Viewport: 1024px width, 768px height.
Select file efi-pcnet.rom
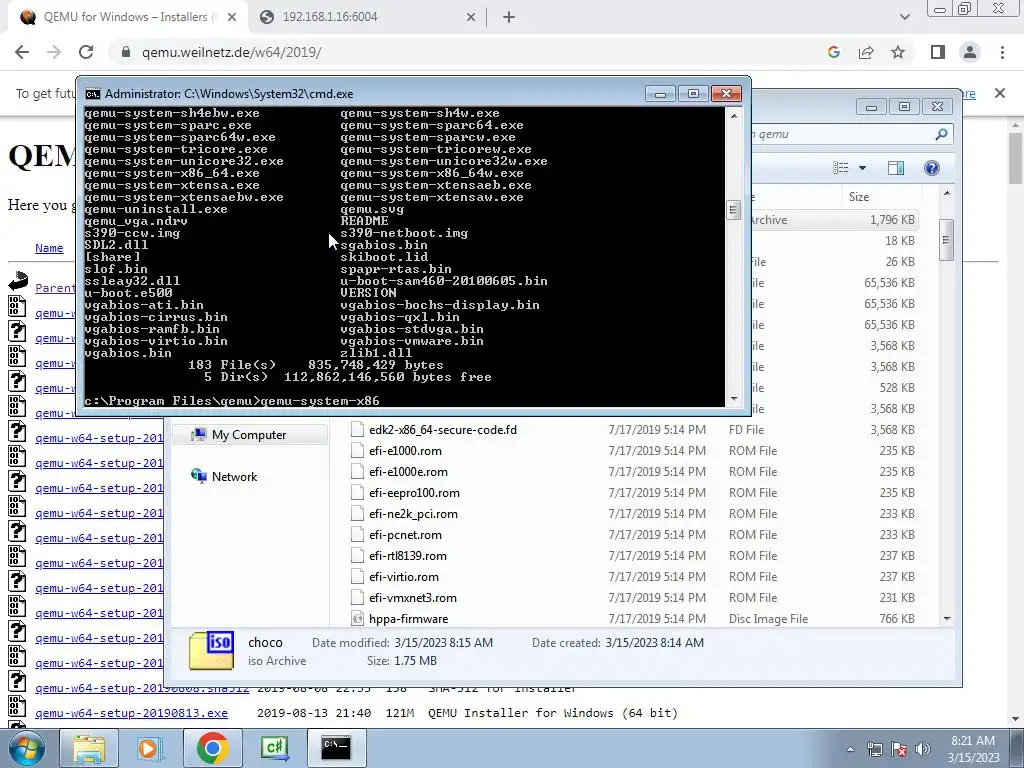click(x=405, y=534)
